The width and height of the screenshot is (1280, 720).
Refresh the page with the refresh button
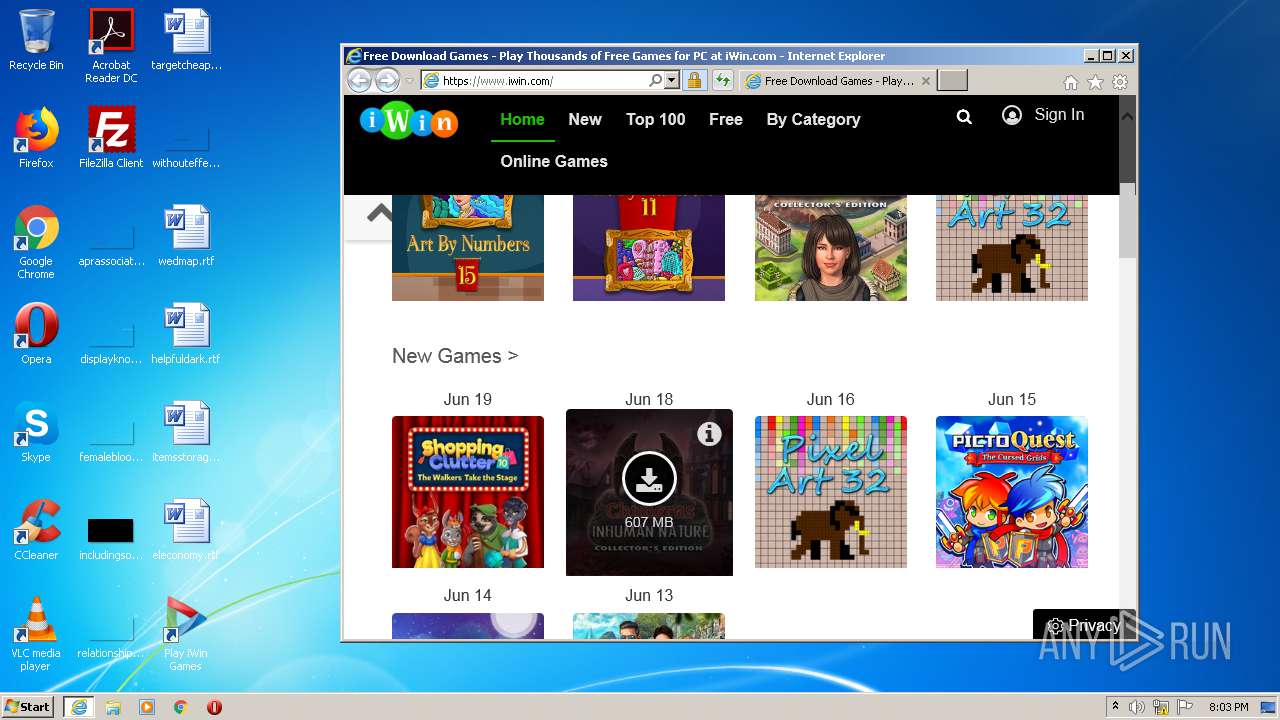tap(722, 81)
